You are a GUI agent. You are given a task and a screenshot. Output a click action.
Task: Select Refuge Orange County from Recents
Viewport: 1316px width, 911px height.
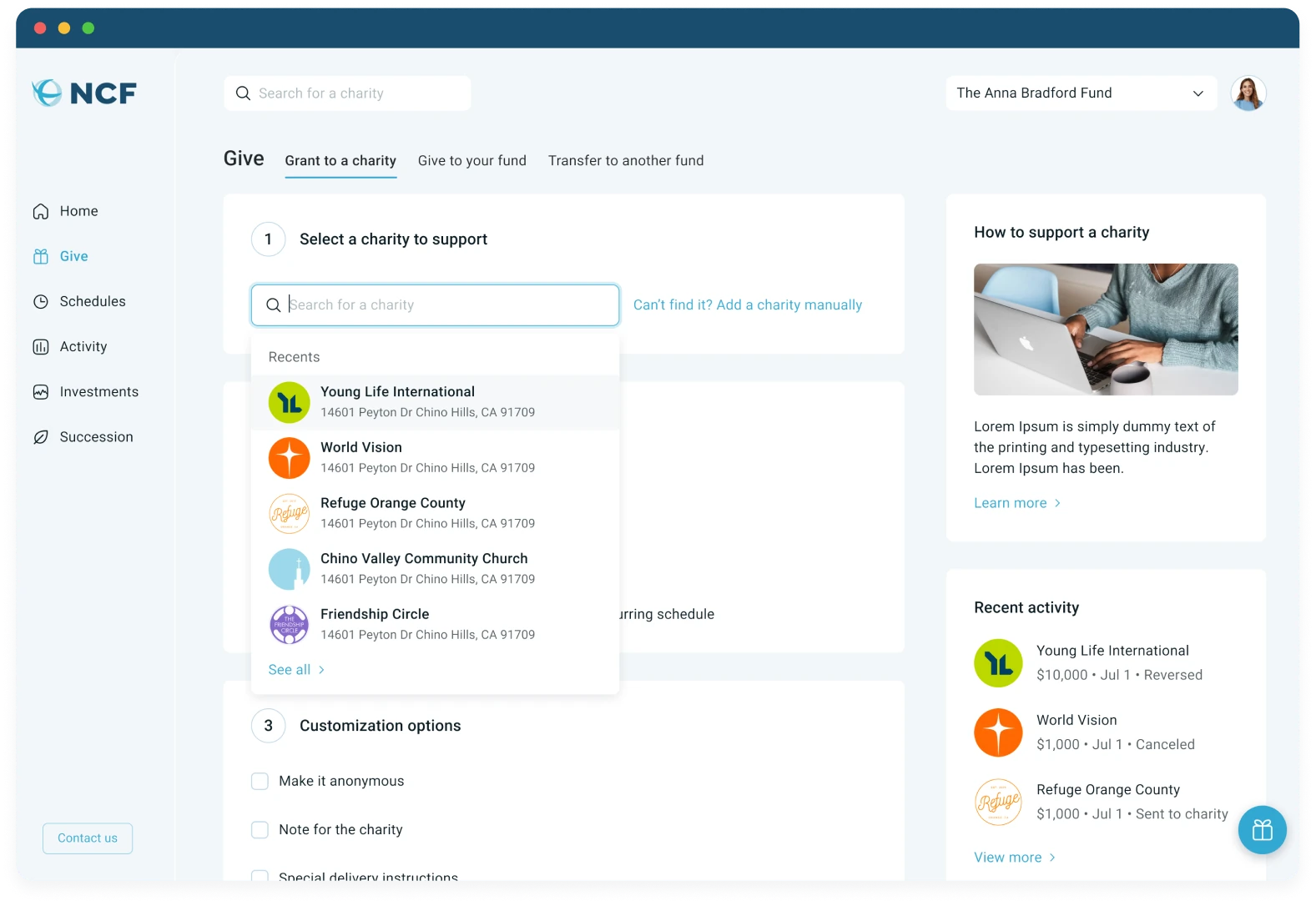[435, 513]
